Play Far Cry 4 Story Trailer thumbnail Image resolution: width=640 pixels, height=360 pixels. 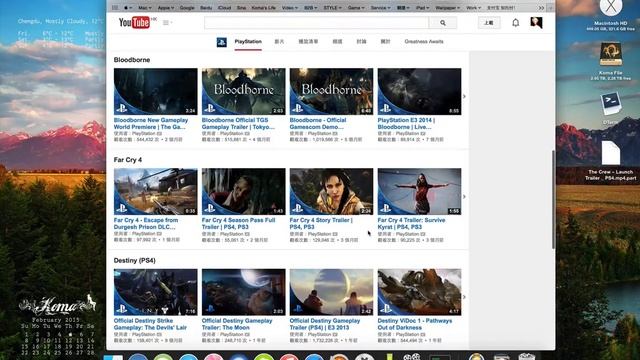pos(331,191)
